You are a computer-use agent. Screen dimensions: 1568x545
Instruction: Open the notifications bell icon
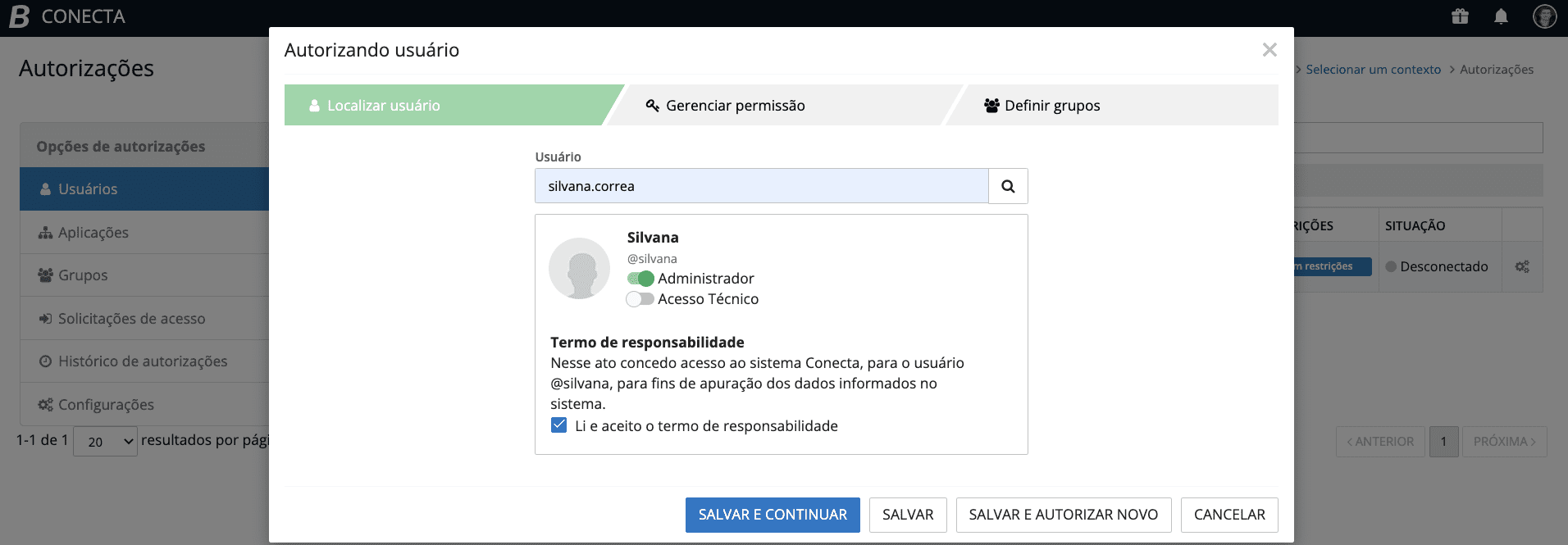[1501, 16]
